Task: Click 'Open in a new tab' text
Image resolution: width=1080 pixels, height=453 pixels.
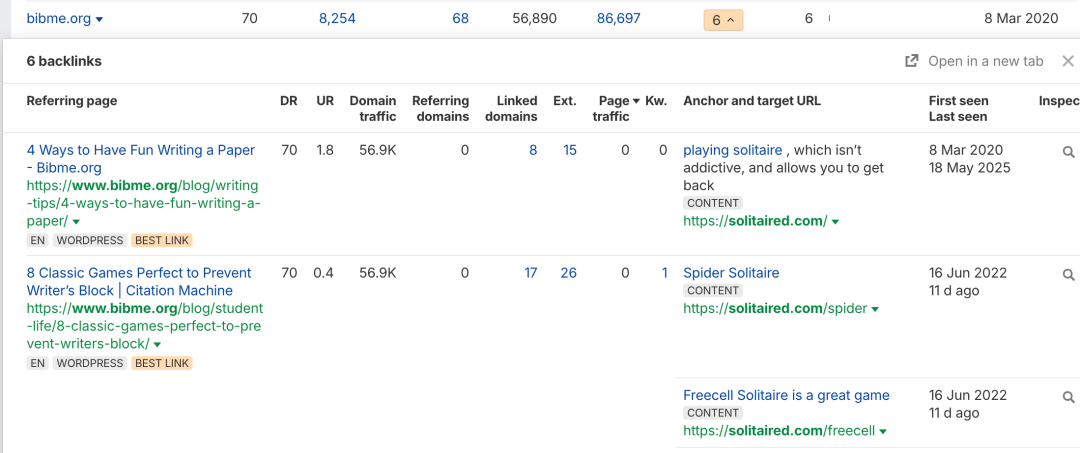Action: pyautogui.click(x=986, y=61)
